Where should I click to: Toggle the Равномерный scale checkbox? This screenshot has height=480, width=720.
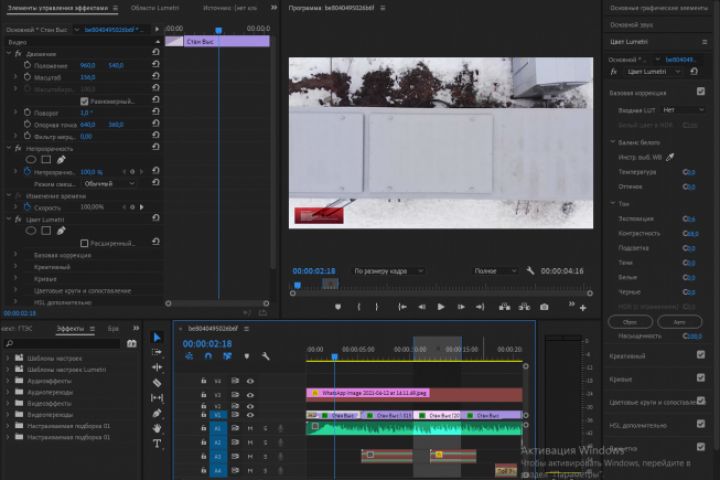tap(84, 101)
